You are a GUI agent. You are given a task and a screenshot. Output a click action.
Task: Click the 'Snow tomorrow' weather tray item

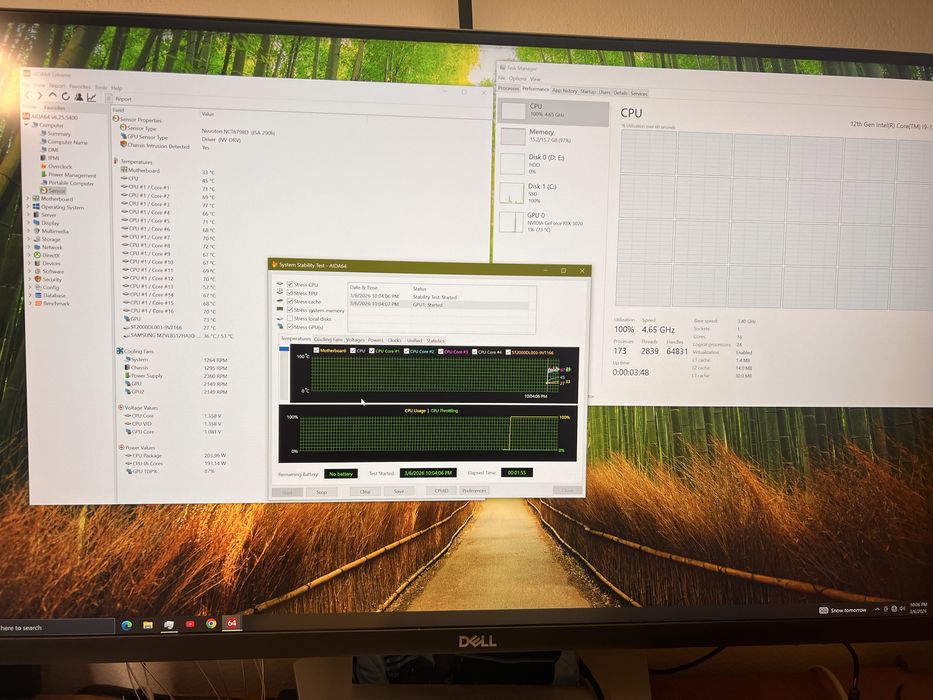pos(843,610)
